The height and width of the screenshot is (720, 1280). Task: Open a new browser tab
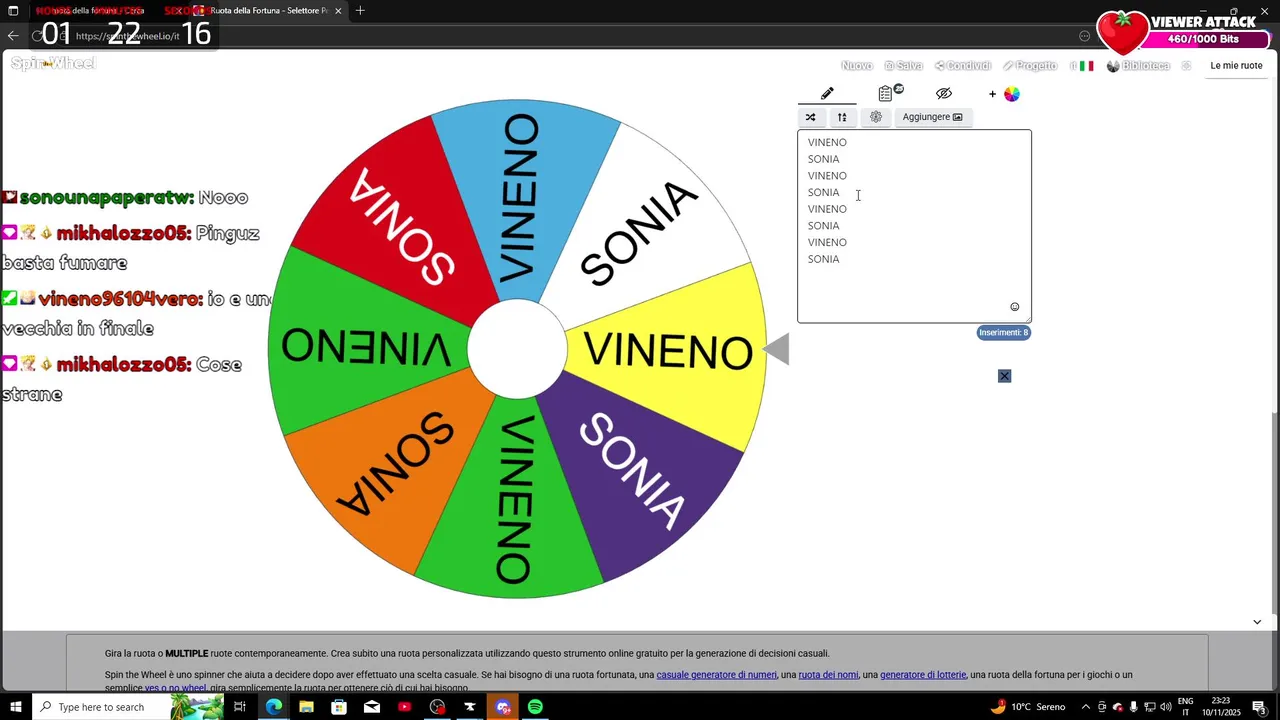[360, 11]
